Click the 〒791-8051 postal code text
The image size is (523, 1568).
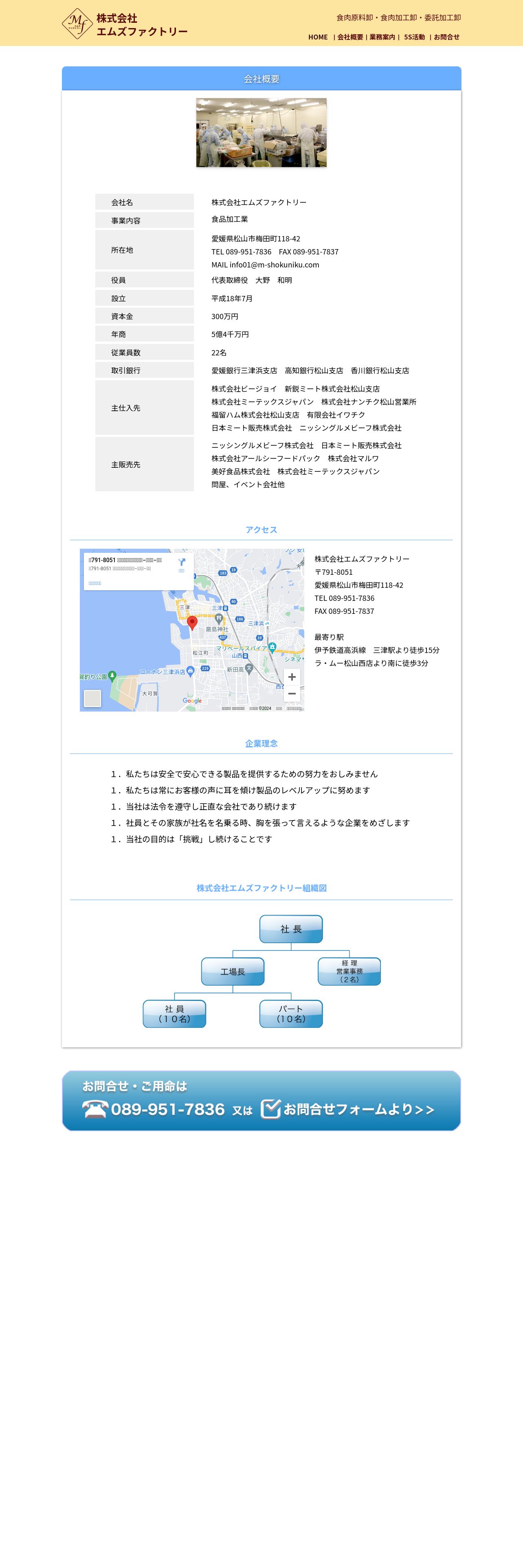pos(334,572)
